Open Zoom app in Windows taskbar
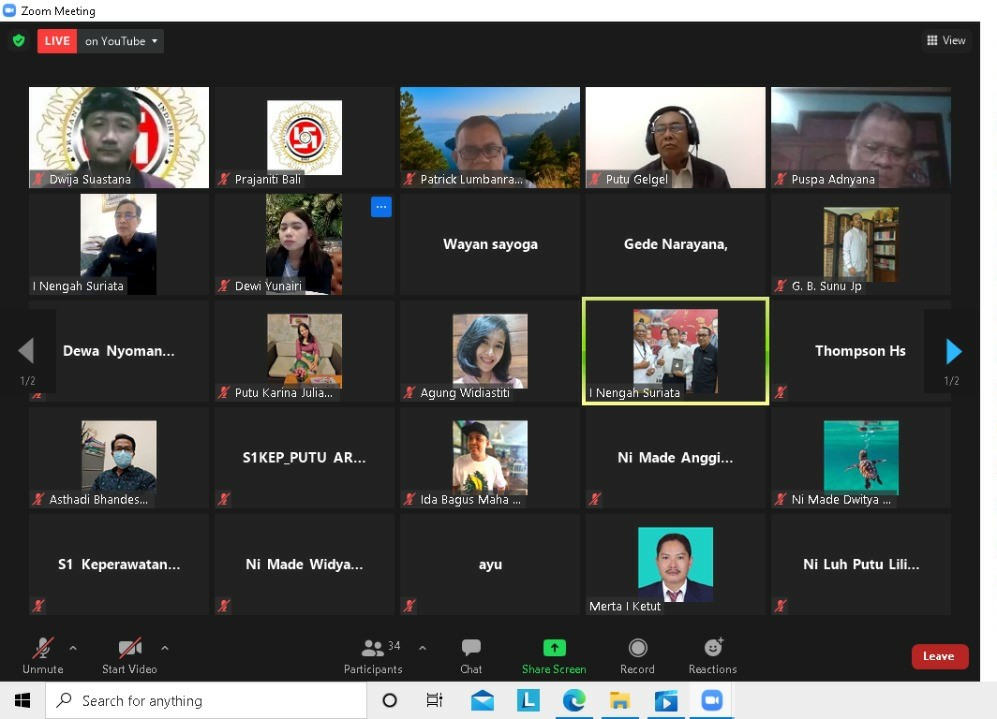Screen dimensions: 997x719 coord(712,701)
